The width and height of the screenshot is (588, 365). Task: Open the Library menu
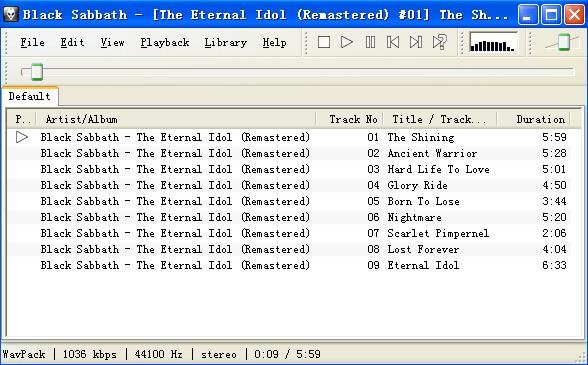pos(226,42)
